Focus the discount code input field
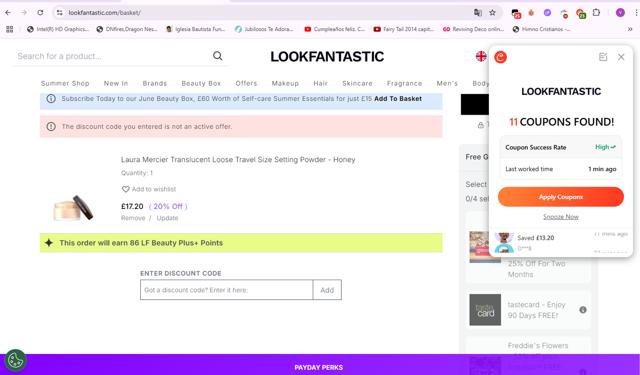Viewport: 640px width, 375px height. click(x=227, y=290)
